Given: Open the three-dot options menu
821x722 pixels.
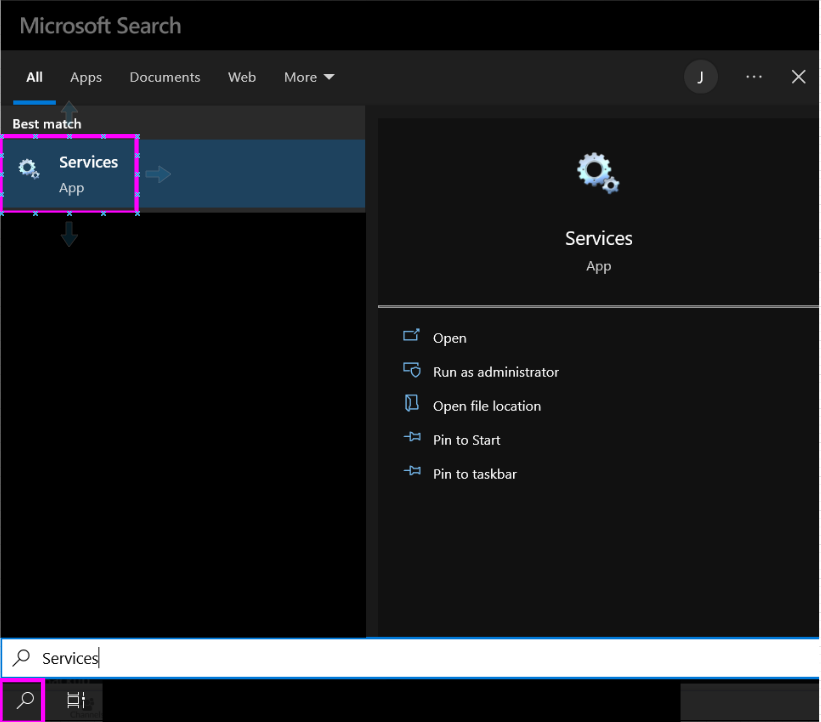Looking at the screenshot, I should 754,77.
